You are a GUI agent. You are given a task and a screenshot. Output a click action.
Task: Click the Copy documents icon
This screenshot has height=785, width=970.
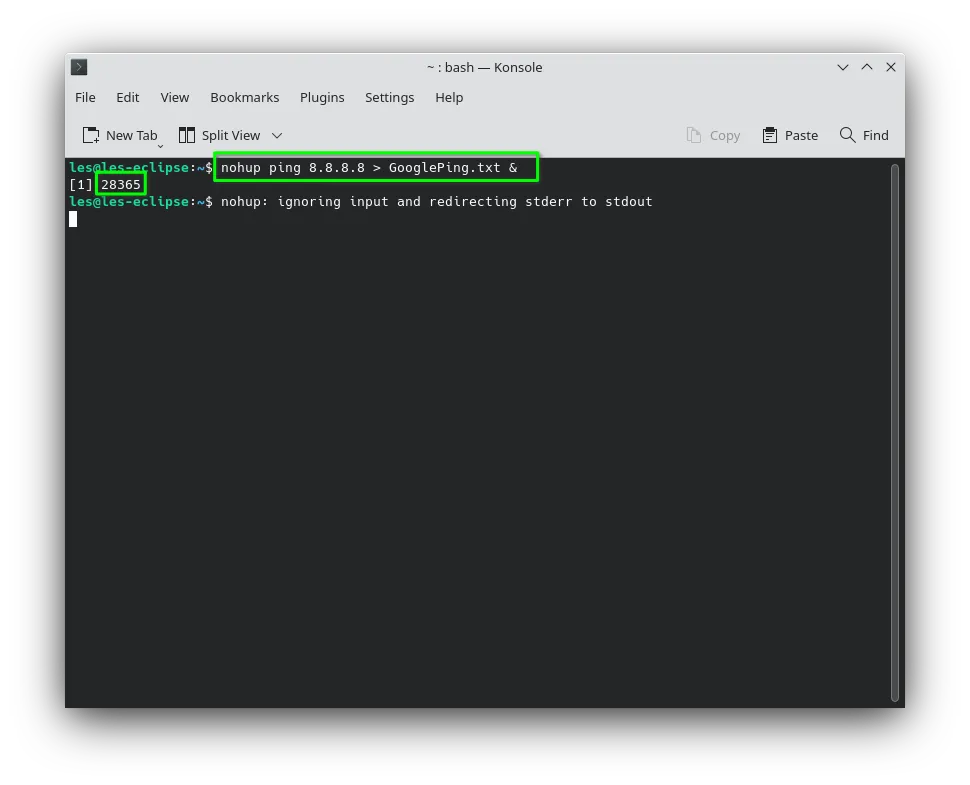tap(693, 135)
